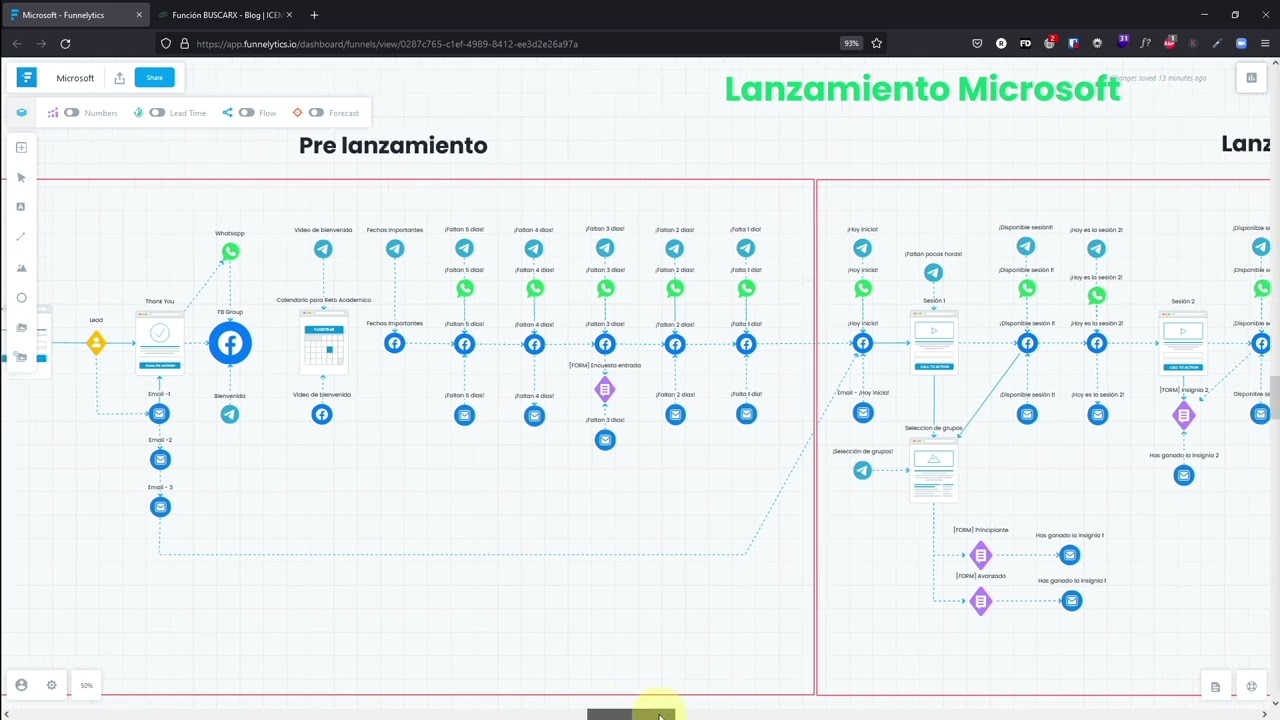Click the add step plus icon
Screen dimensions: 1280x720
(x=21, y=148)
